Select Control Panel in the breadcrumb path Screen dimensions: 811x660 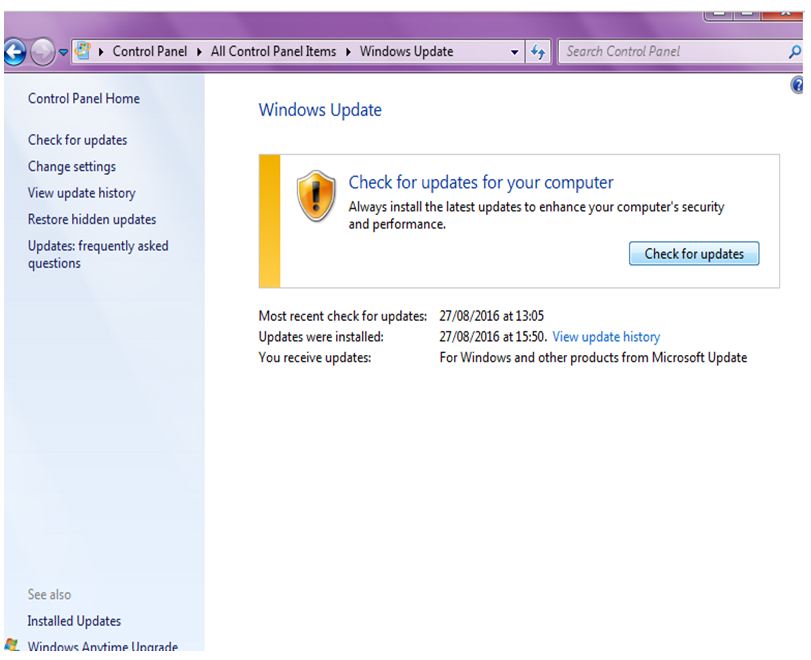[x=150, y=52]
